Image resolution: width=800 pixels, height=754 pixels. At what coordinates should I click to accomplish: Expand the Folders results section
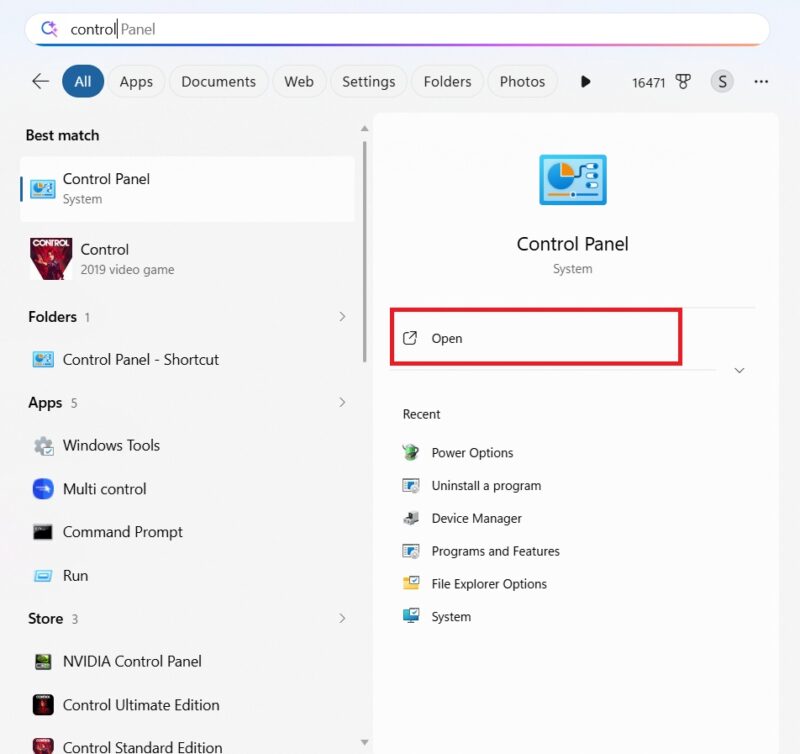[342, 317]
